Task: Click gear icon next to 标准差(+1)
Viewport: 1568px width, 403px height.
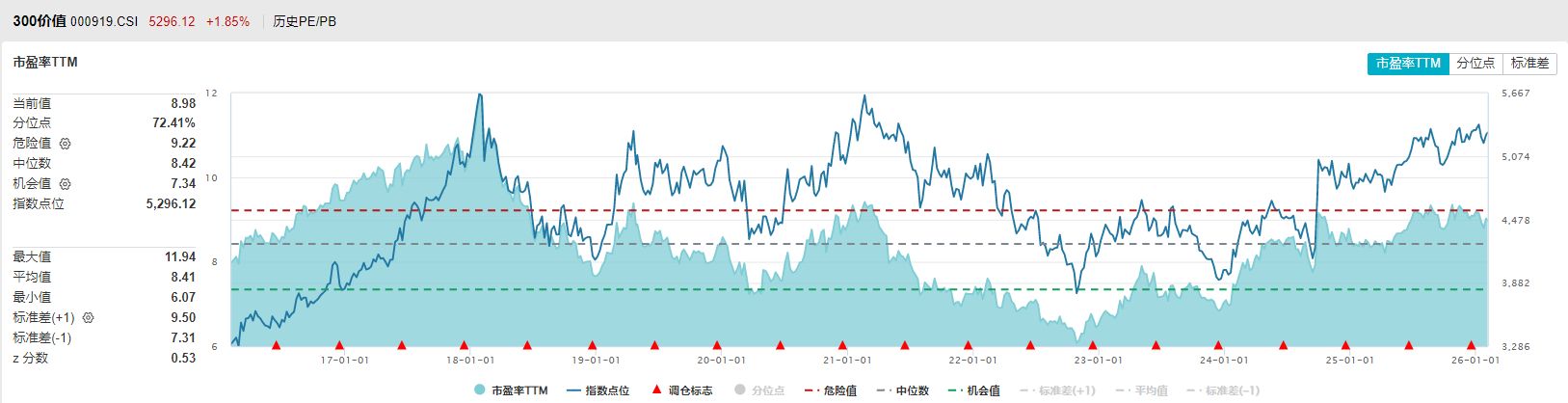Action: pos(89,318)
